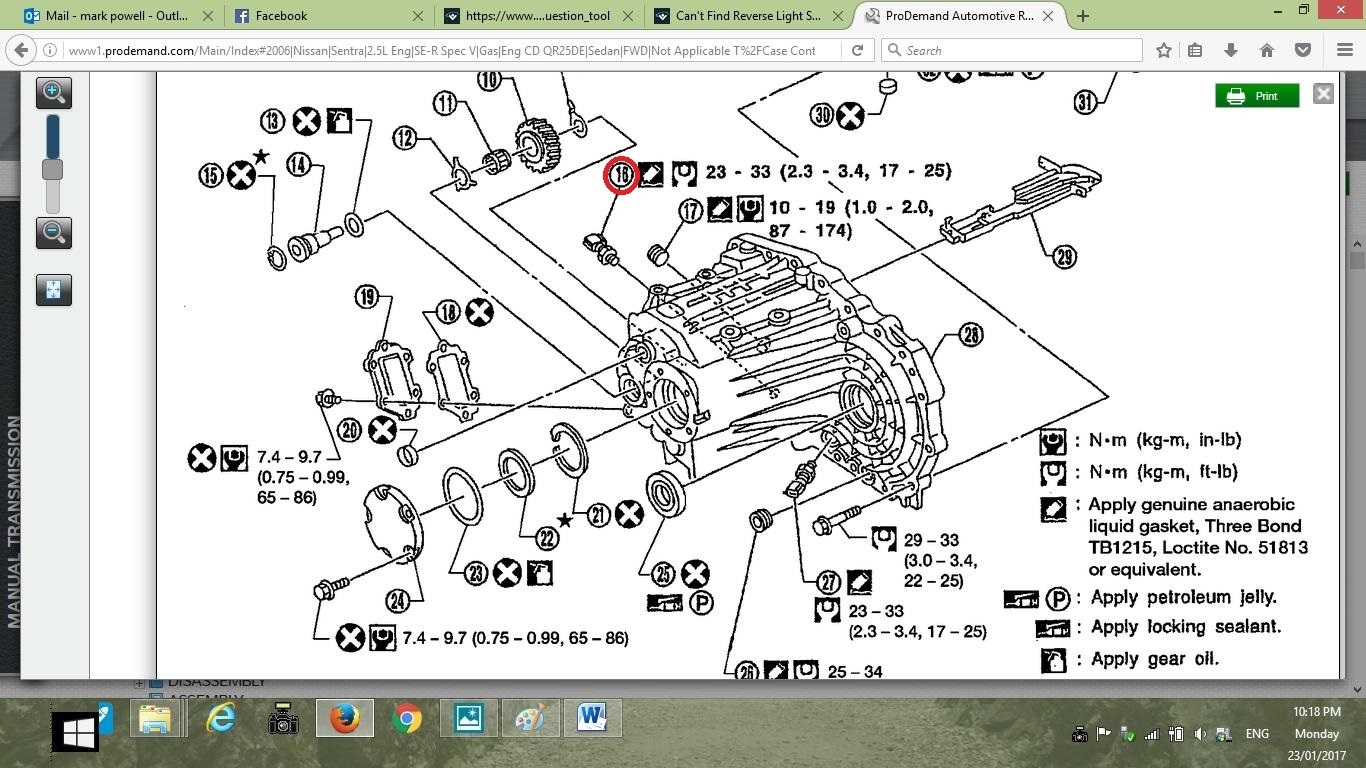Viewport: 1366px width, 768px height.
Task: Click the 'Three Bond' gasket legend line
Action: pos(1196,526)
